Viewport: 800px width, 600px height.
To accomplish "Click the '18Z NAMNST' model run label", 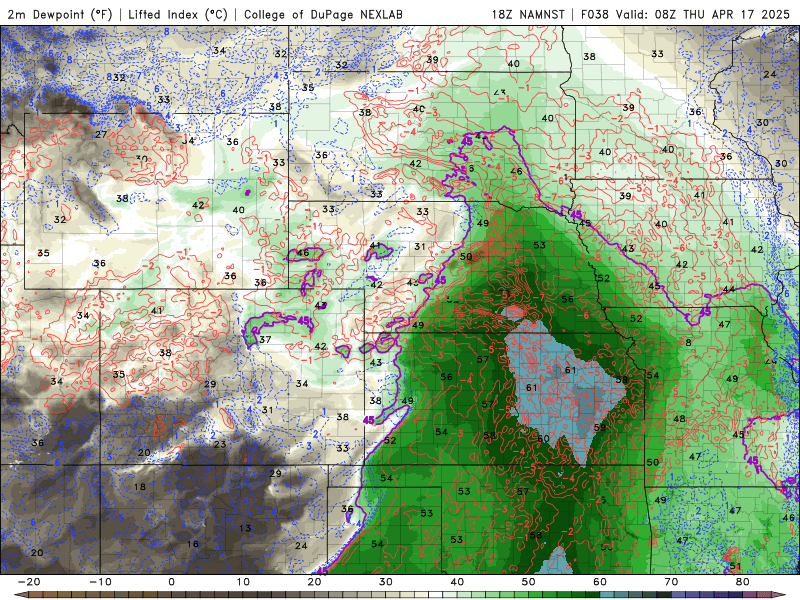I will click(x=528, y=14).
